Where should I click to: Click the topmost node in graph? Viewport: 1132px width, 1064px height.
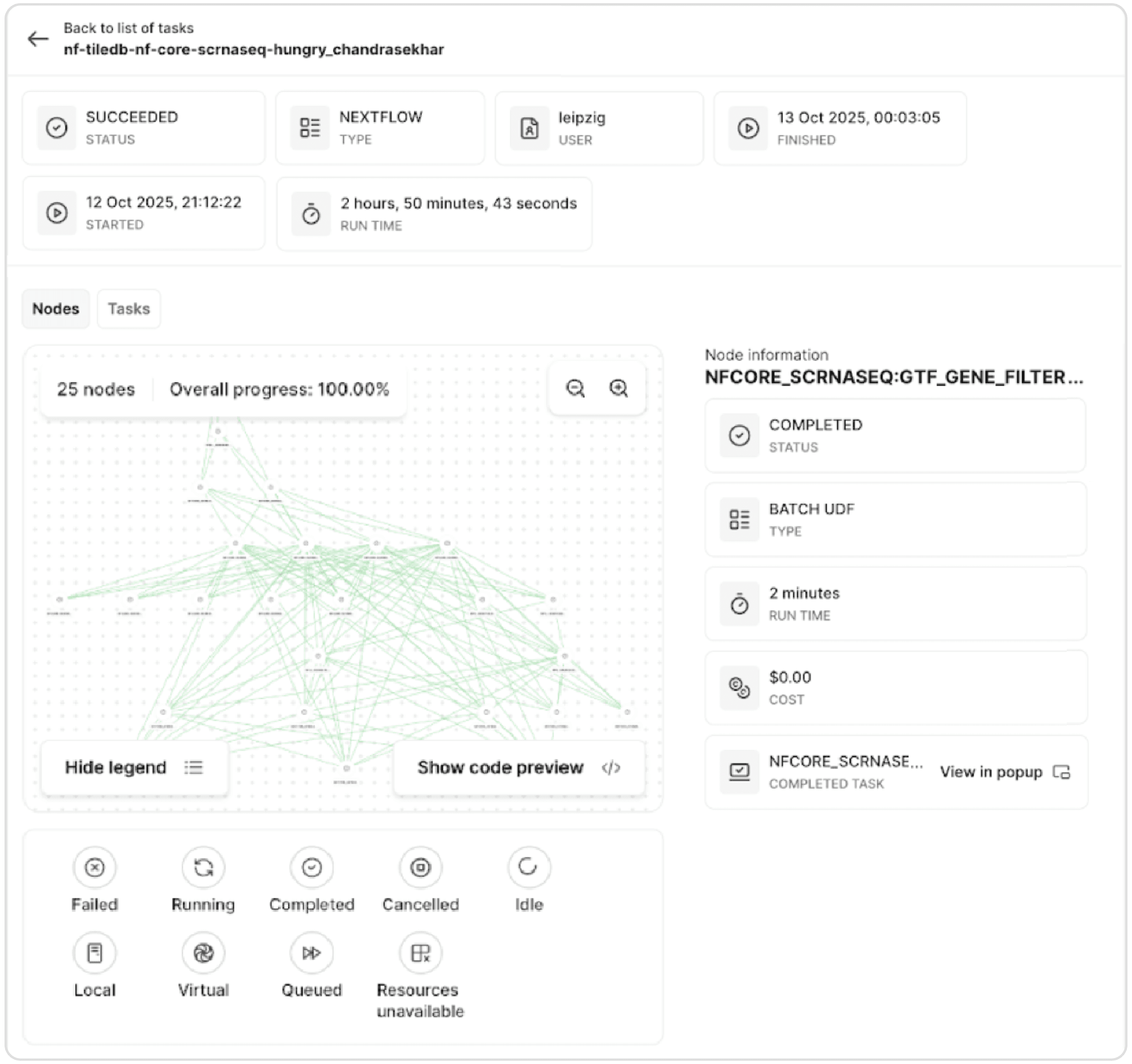coord(217,432)
